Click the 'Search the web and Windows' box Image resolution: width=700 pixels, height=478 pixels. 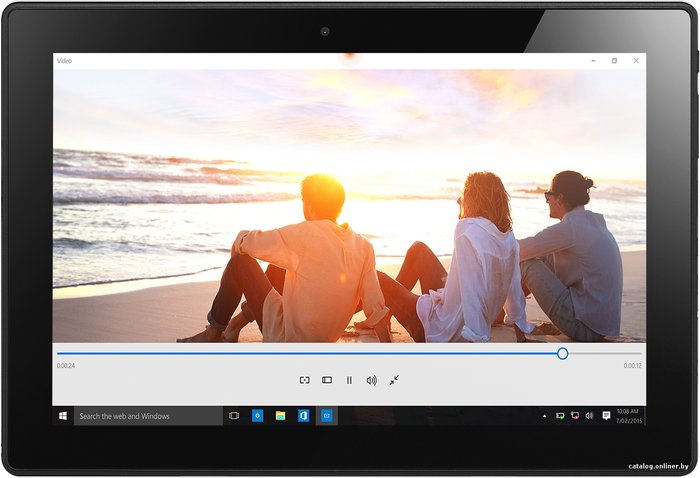point(148,416)
